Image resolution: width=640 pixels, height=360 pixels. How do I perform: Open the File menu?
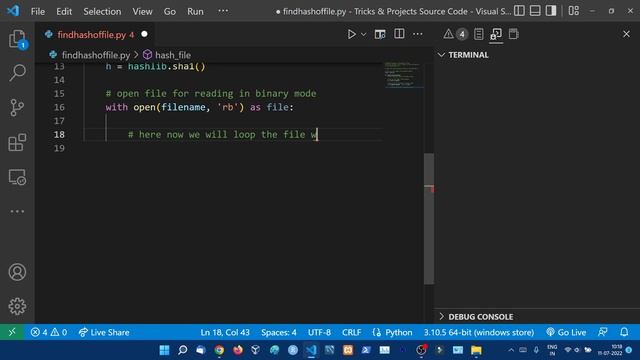click(38, 11)
